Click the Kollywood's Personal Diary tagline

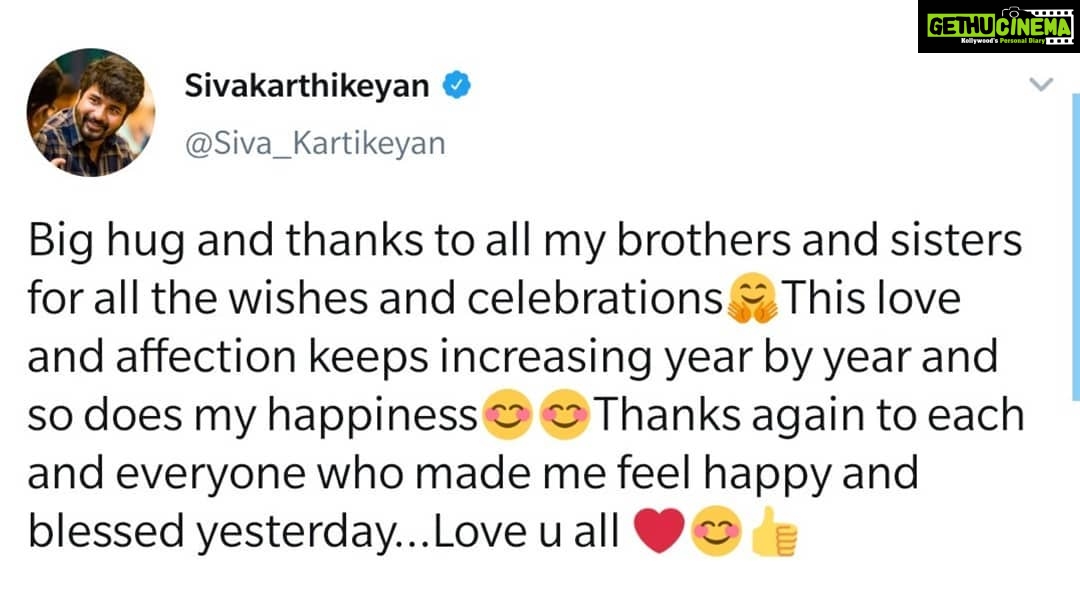(1003, 41)
